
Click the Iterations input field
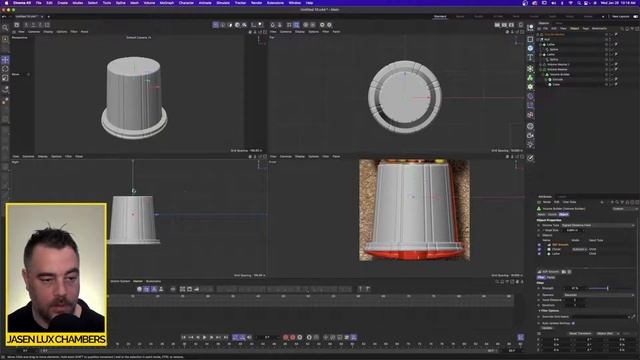(575, 305)
